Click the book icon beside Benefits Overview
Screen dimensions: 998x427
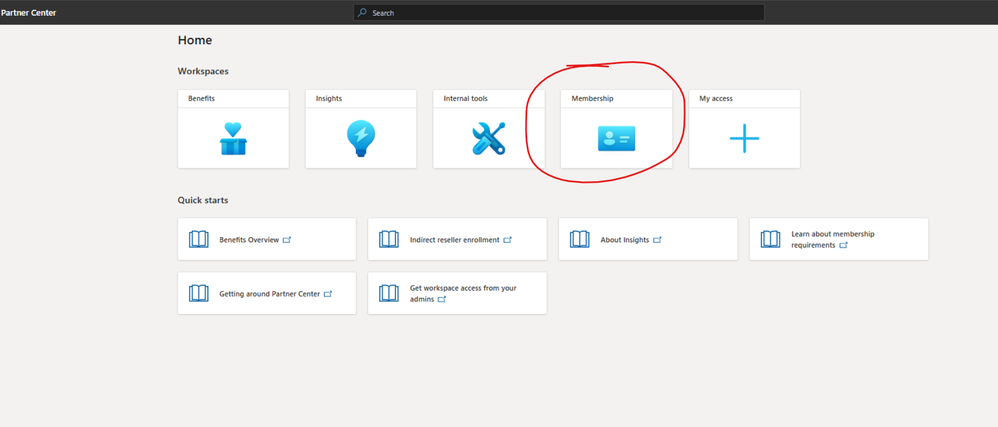click(x=199, y=239)
